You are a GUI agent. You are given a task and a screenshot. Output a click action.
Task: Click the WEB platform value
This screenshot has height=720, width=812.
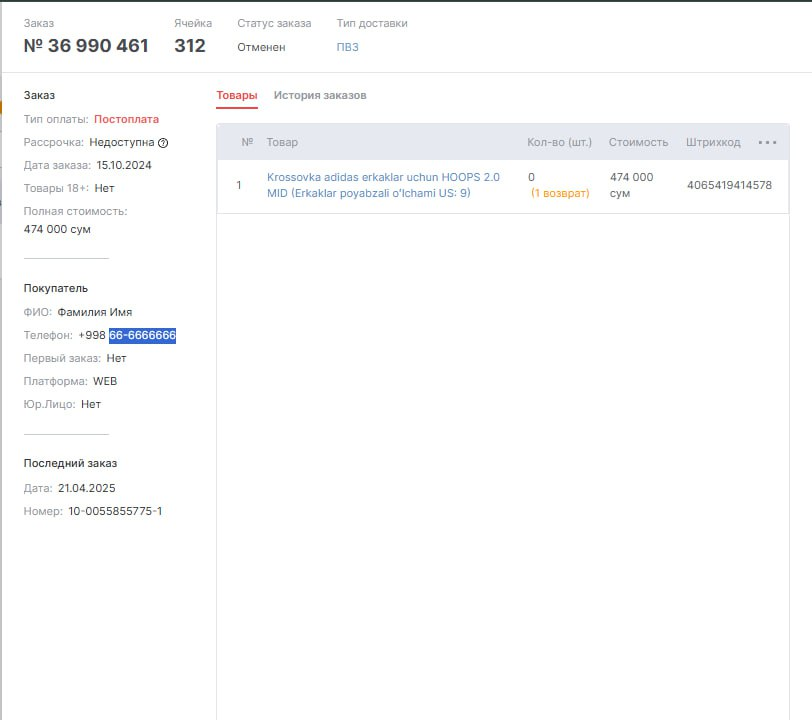tap(105, 381)
